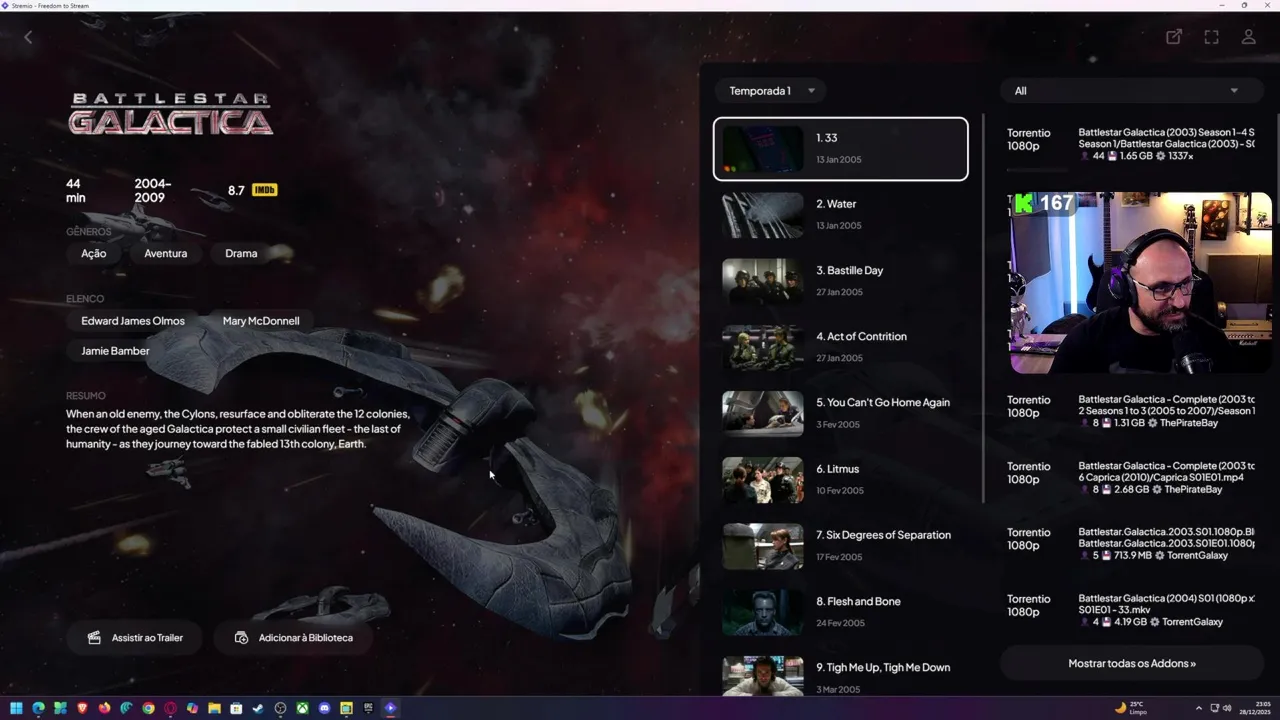Open the Temporada 1 season dropdown
Viewport: 1280px width, 720px height.
pos(770,91)
